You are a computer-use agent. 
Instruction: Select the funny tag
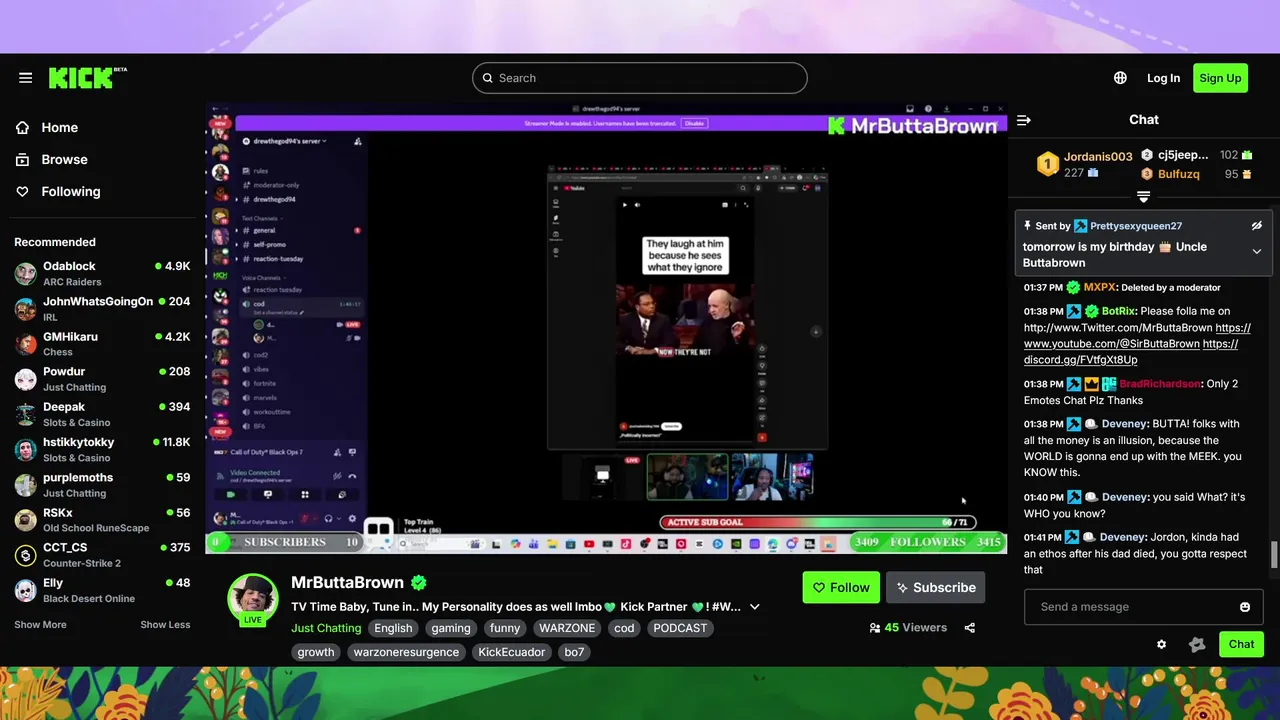505,628
